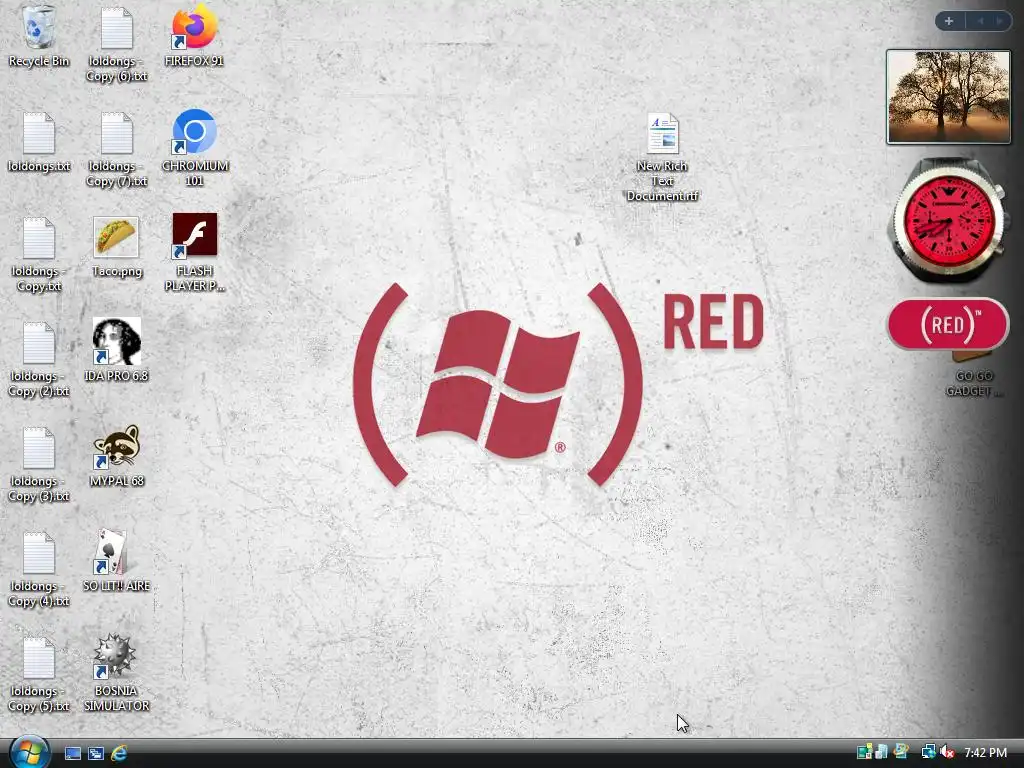
Task: Click Show Desktop in Quick Launch
Action: [72, 753]
